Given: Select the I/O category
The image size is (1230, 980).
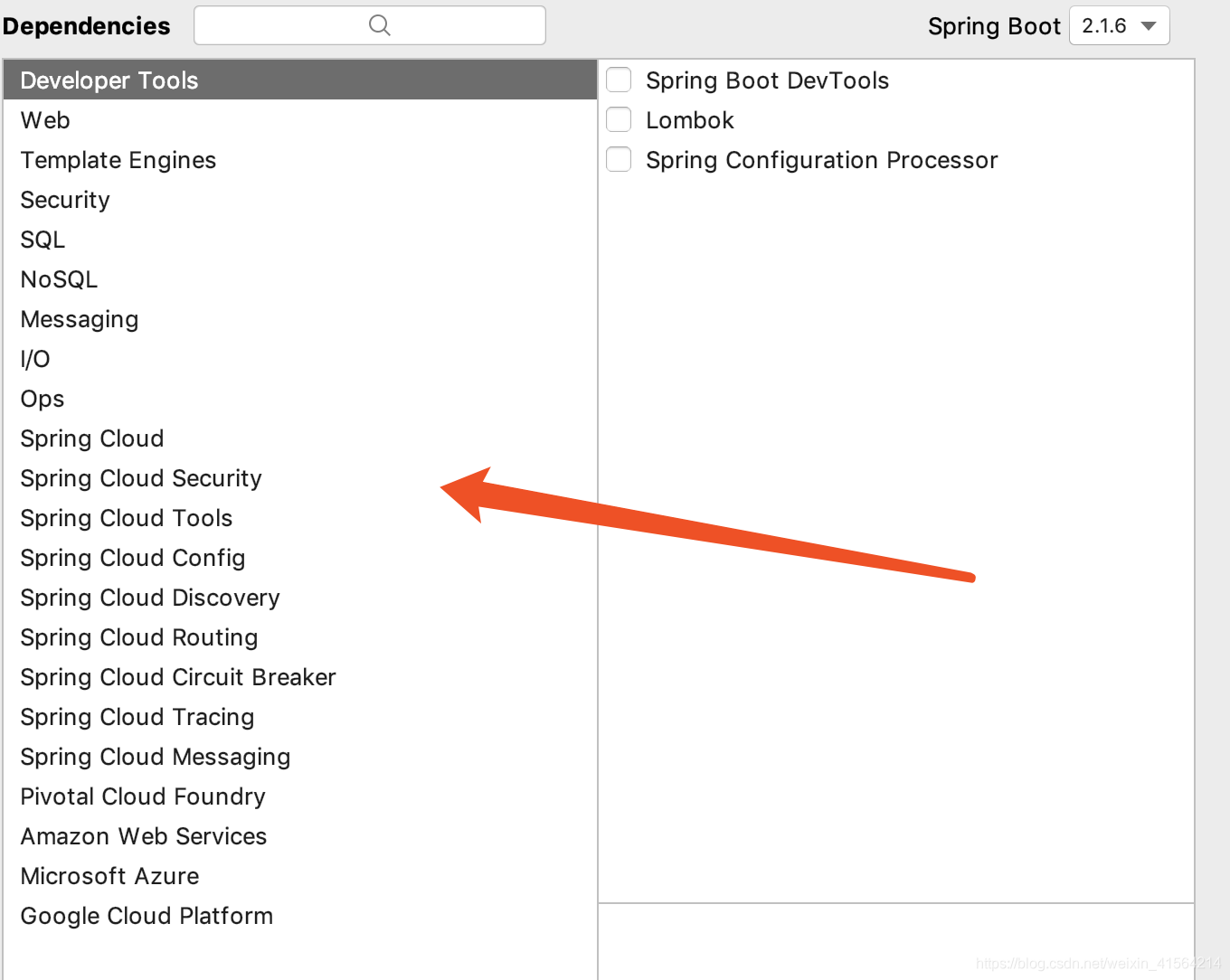Looking at the screenshot, I should pyautogui.click(x=300, y=359).
